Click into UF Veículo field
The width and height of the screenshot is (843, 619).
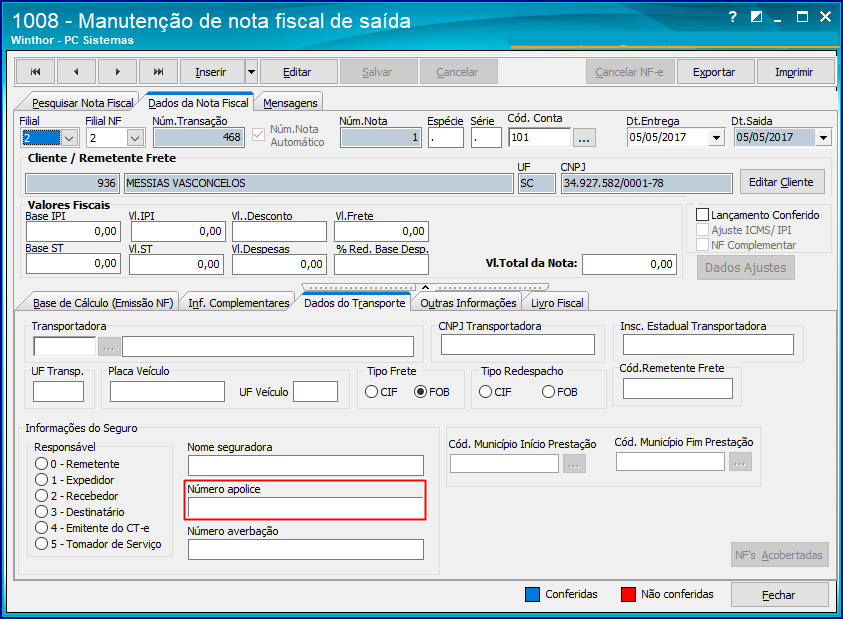315,392
